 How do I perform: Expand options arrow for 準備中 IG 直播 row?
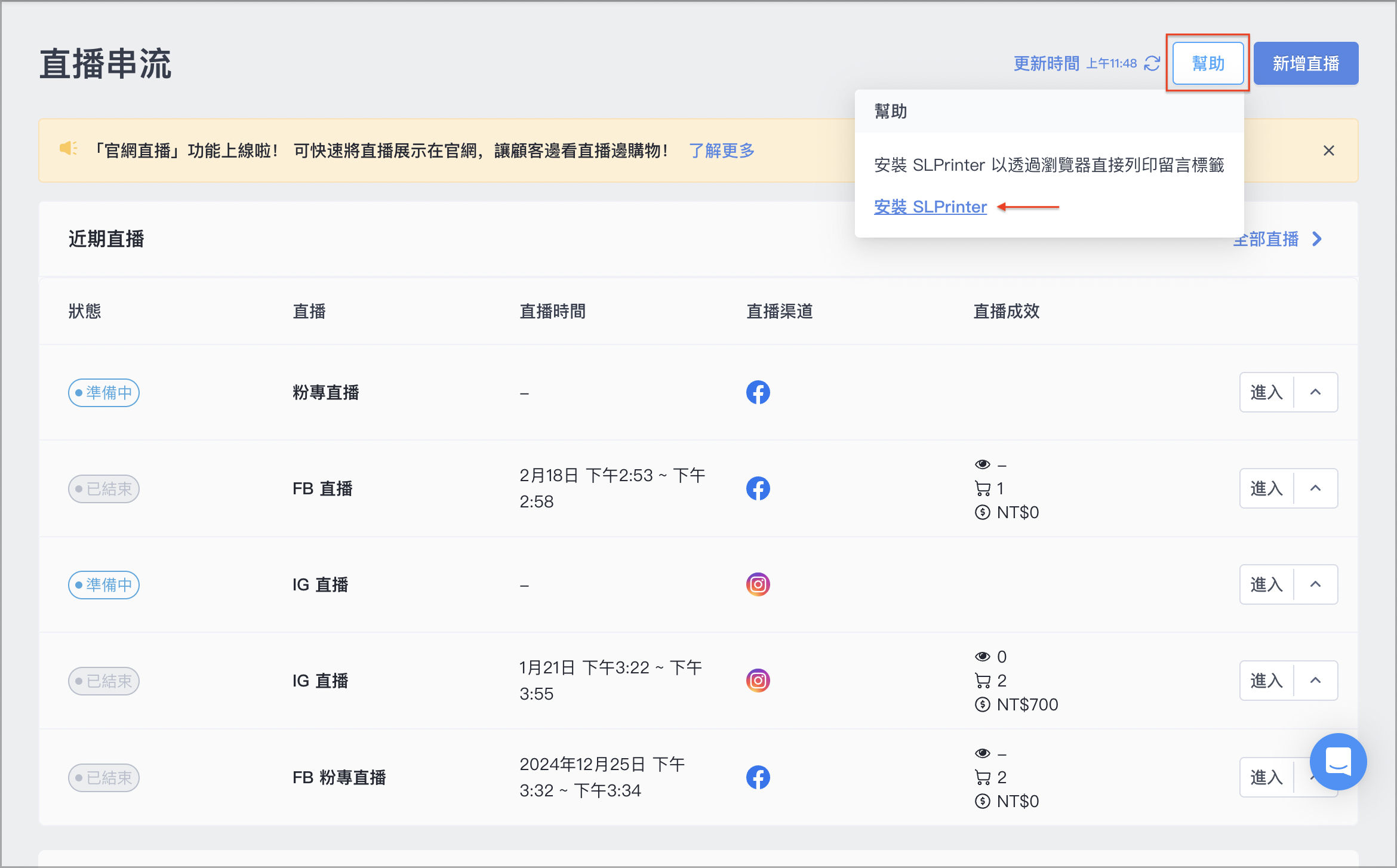pyautogui.click(x=1315, y=584)
